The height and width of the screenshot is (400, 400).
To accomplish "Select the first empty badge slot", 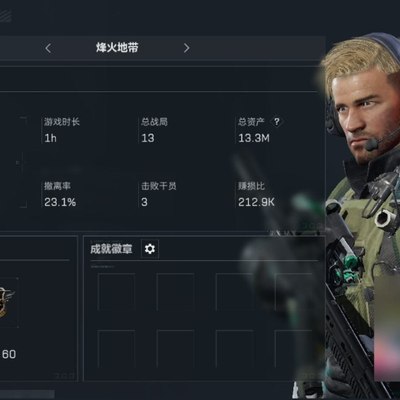I will pos(116,292).
